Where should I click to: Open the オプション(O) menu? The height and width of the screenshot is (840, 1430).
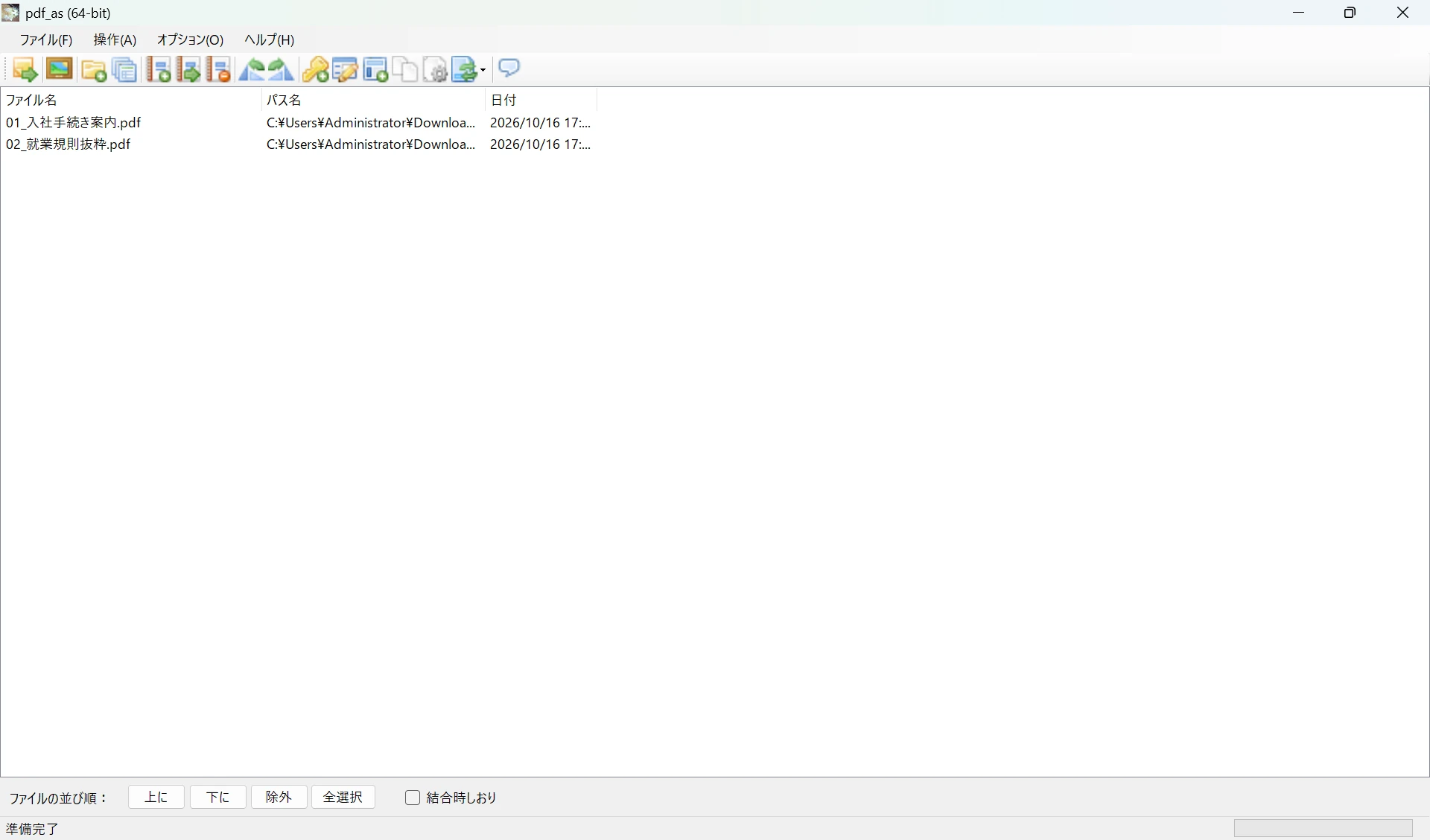point(190,40)
